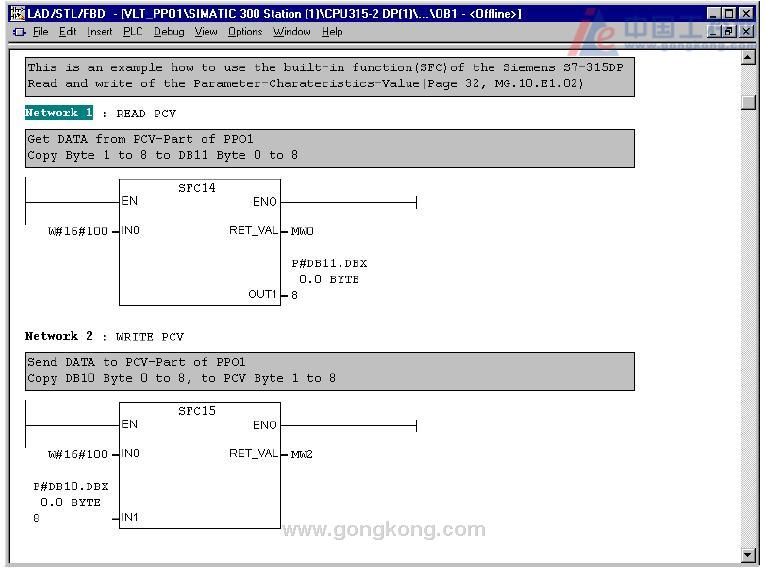The width and height of the screenshot is (767, 570).
Task: Open the Window menu
Action: tap(292, 32)
